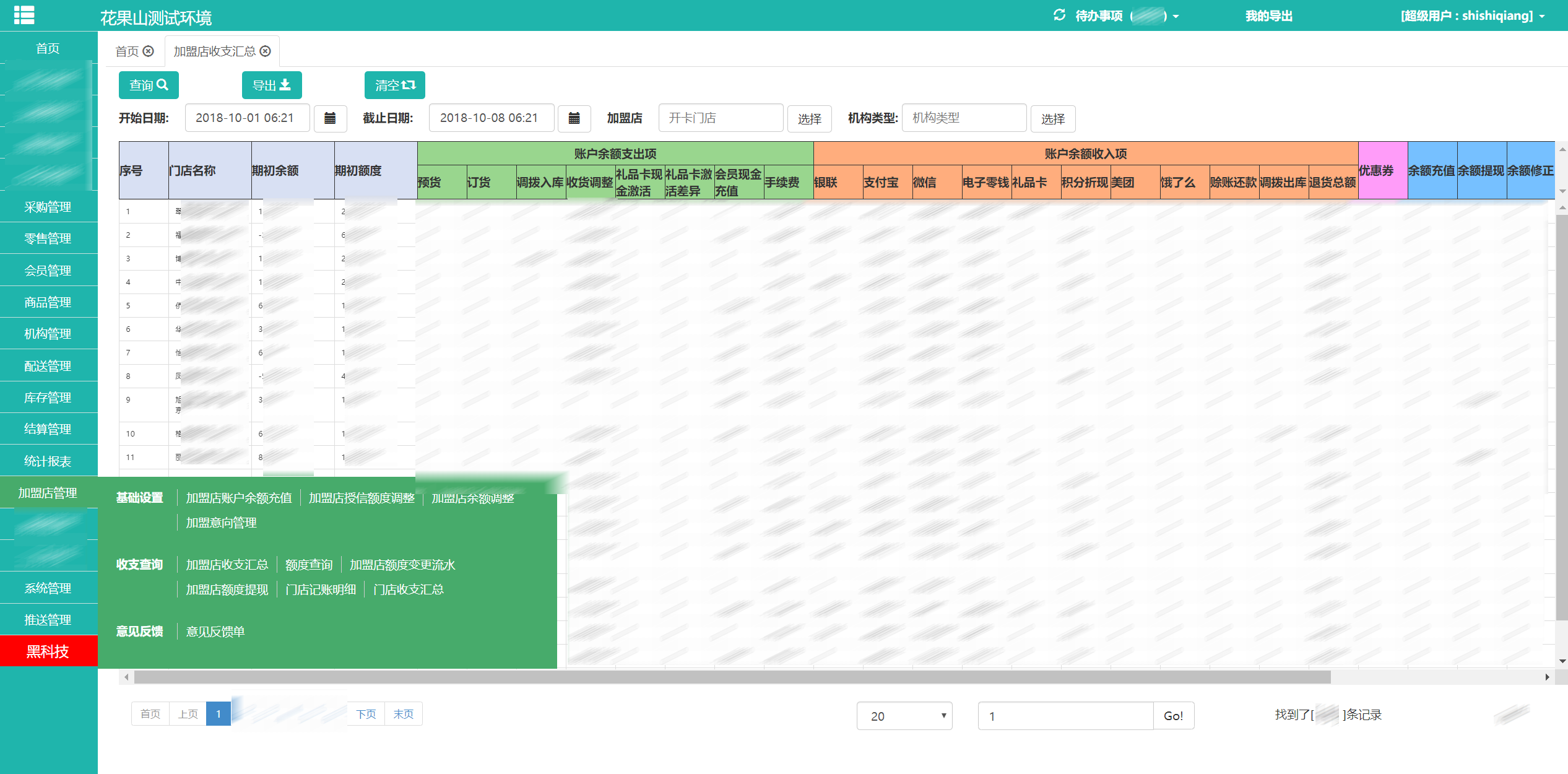This screenshot has height=774, width=1568.
Task: Click the horizontal scrollbar thumb below the table
Action: point(732,677)
